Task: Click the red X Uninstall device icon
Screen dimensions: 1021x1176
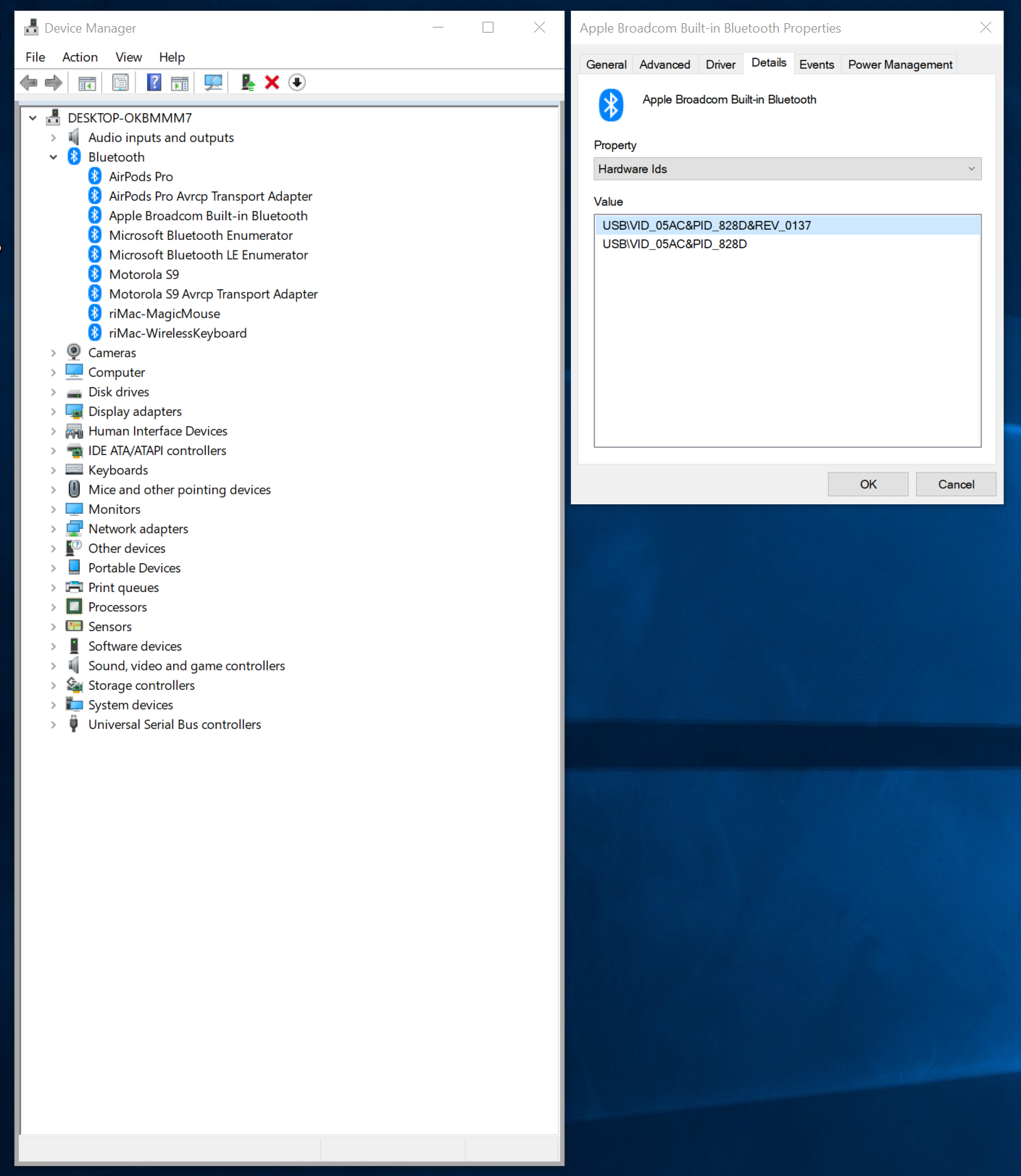Action: point(272,83)
